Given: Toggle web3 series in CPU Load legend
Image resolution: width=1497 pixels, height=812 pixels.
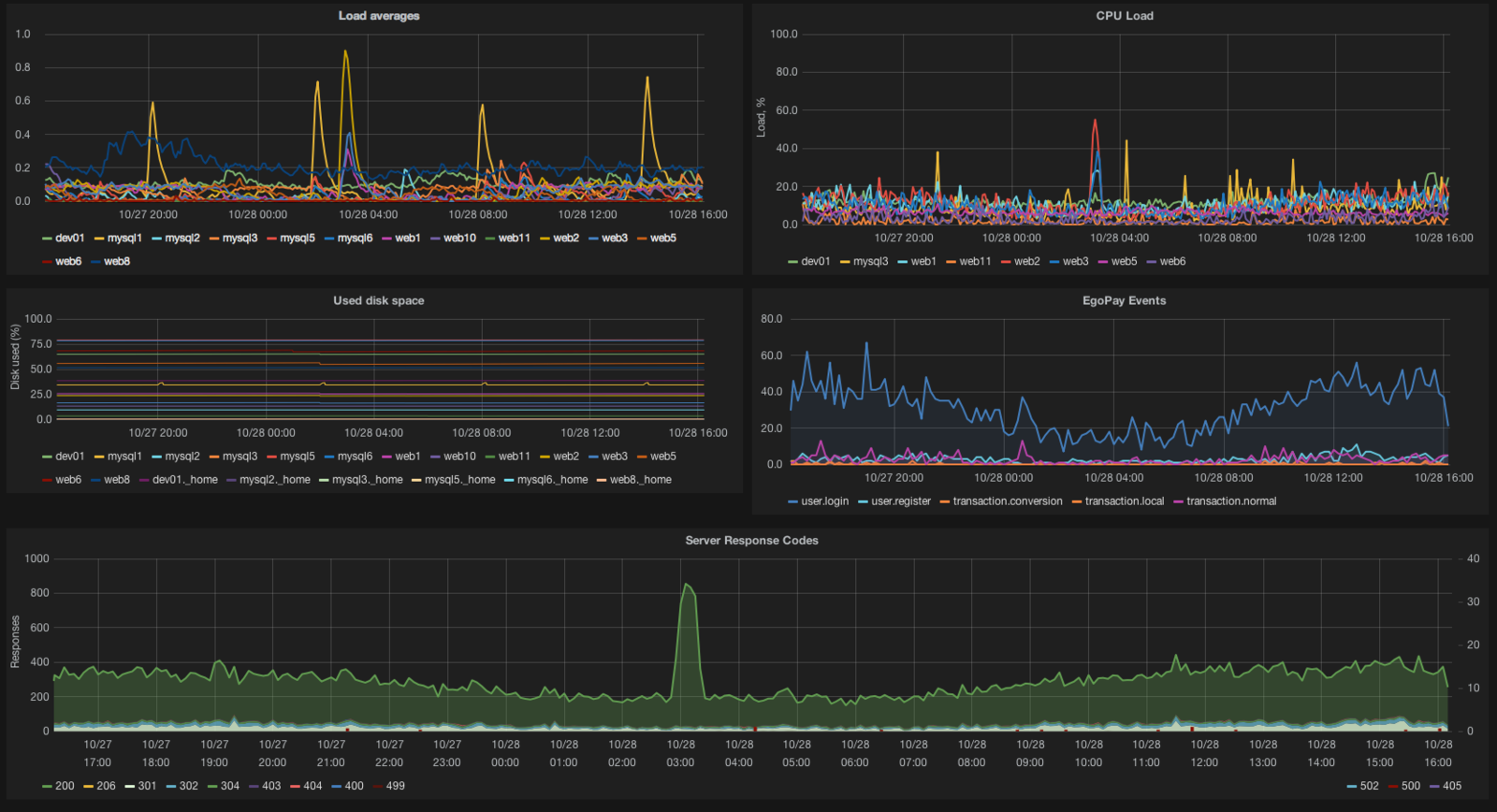Looking at the screenshot, I should tap(1075, 262).
